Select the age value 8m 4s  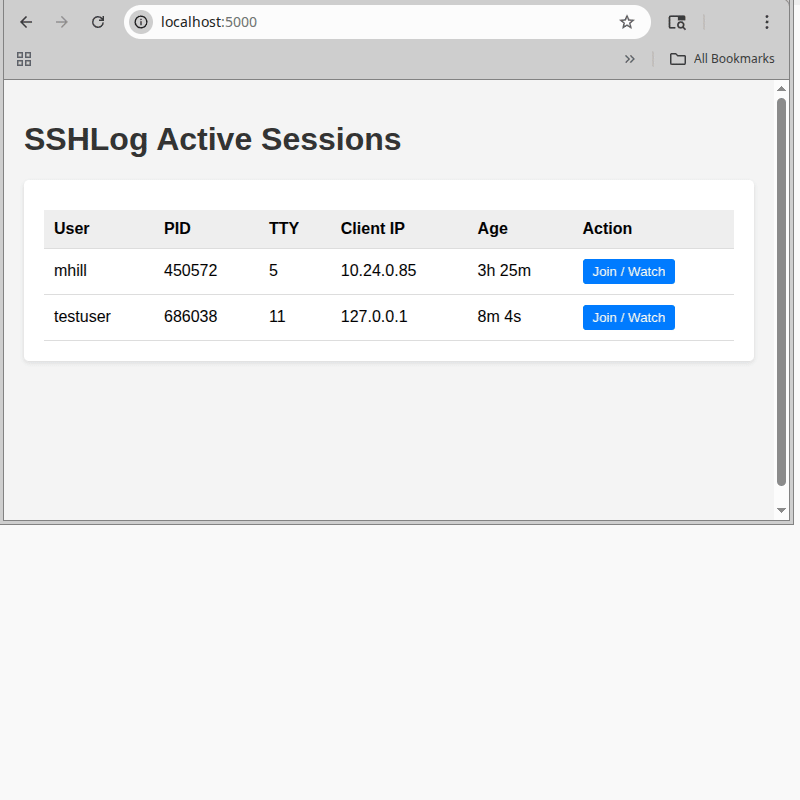pos(499,316)
